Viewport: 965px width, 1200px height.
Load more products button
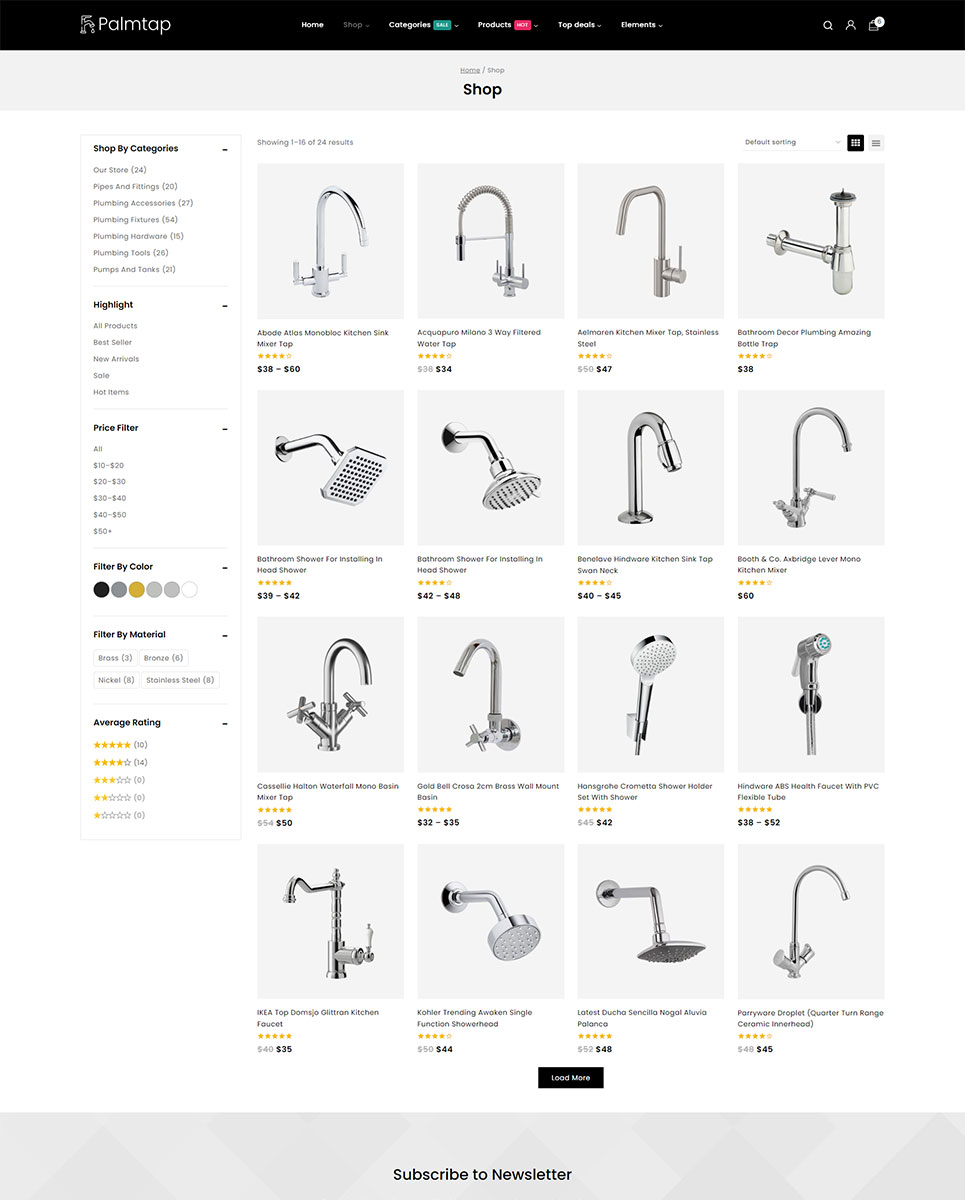571,1078
